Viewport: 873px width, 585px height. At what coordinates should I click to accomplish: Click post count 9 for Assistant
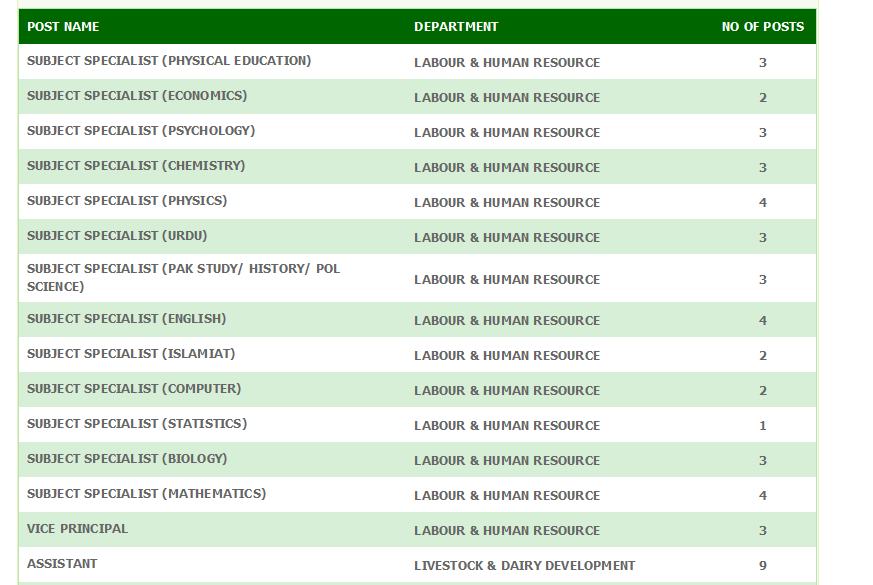[x=763, y=566]
